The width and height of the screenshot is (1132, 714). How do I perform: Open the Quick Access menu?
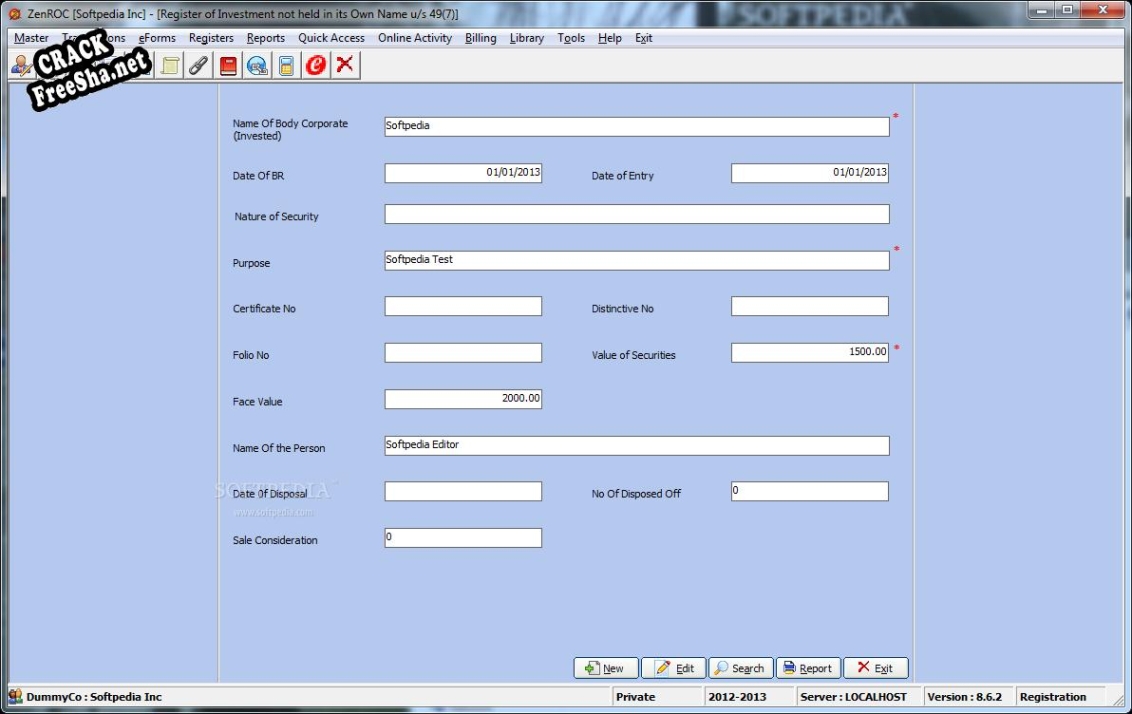click(x=331, y=38)
